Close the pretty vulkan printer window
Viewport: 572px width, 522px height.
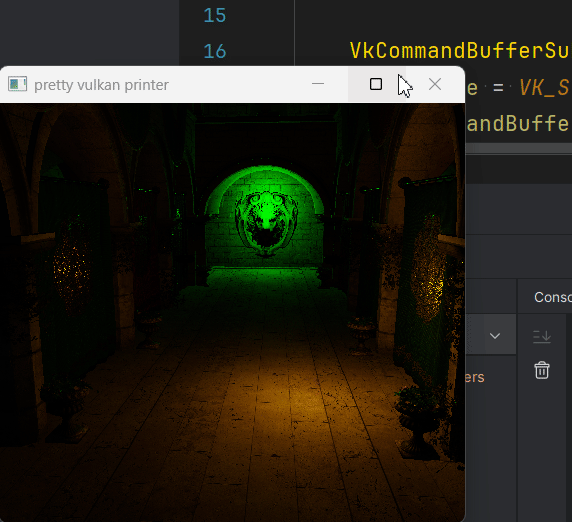point(435,84)
